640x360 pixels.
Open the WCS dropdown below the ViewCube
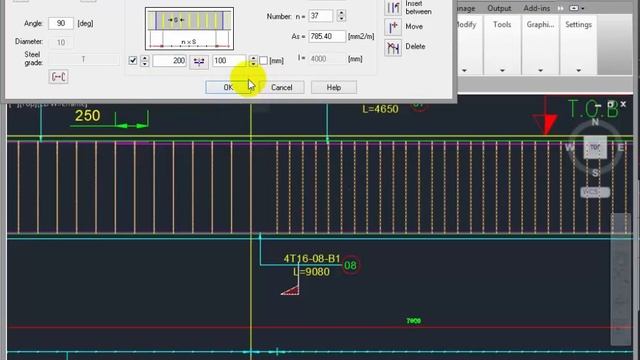pyautogui.click(x=595, y=192)
